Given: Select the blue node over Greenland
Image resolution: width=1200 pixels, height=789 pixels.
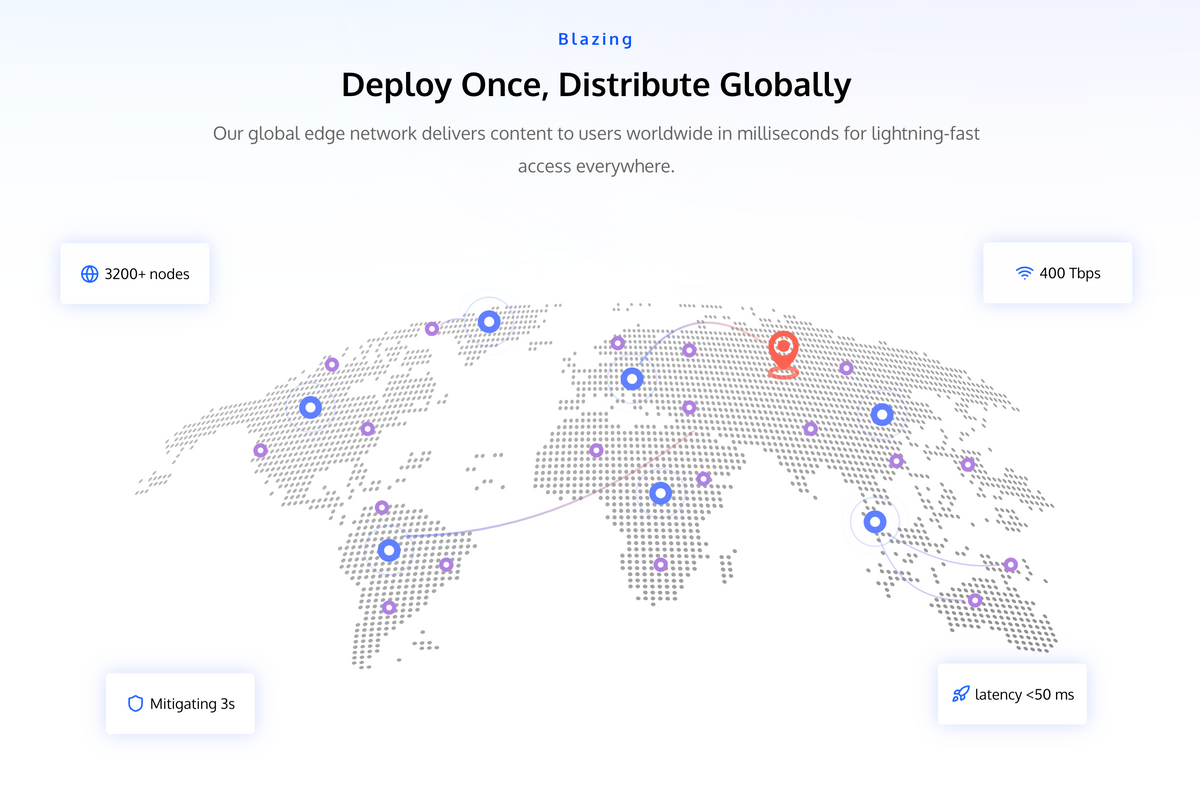Looking at the screenshot, I should 489,321.
